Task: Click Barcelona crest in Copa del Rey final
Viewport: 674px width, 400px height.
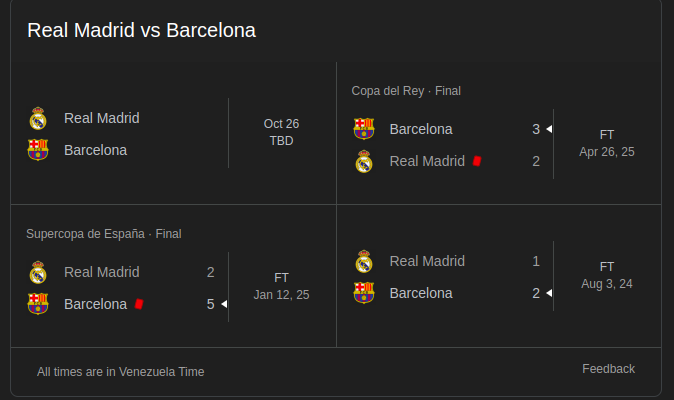Action: 364,129
